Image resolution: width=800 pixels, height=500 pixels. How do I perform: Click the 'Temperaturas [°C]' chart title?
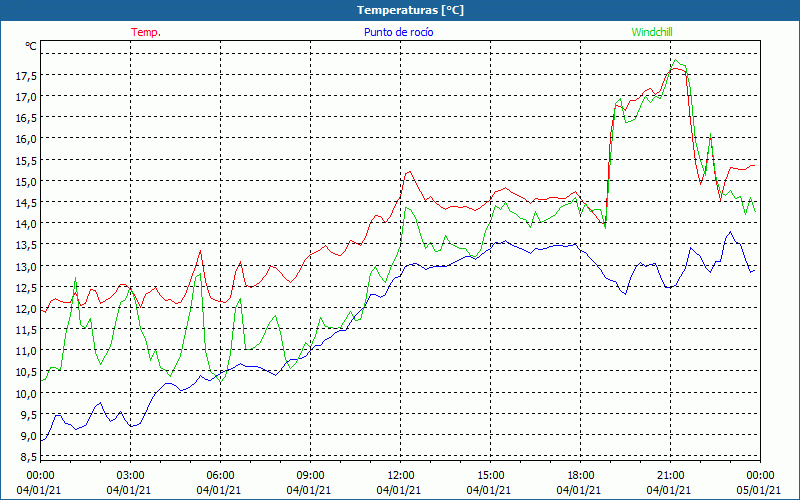pos(410,10)
